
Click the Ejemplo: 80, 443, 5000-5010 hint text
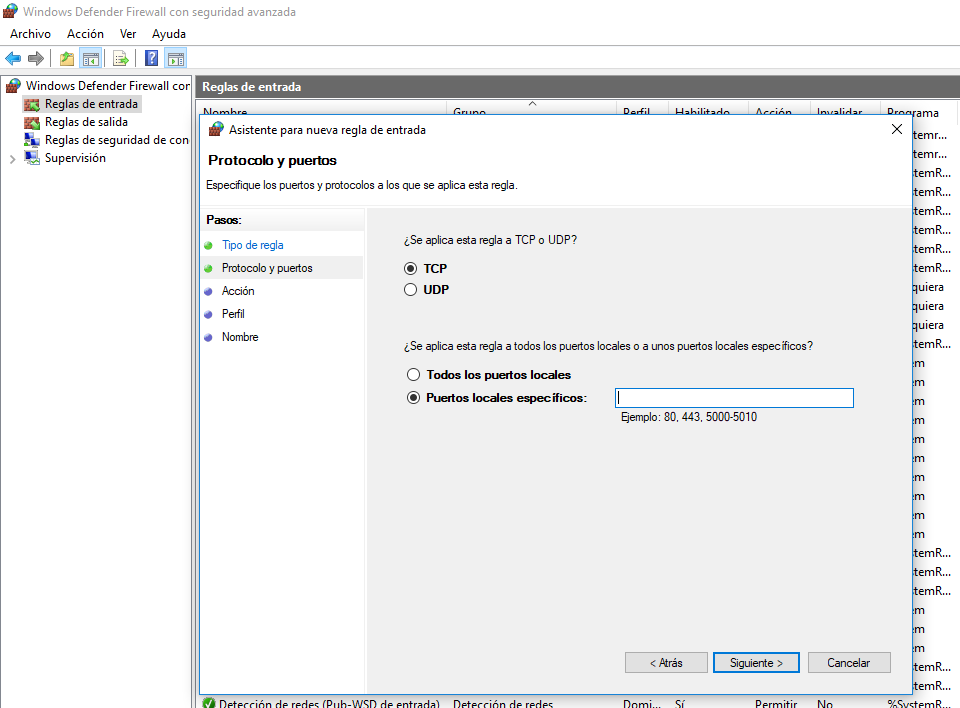coord(689,417)
